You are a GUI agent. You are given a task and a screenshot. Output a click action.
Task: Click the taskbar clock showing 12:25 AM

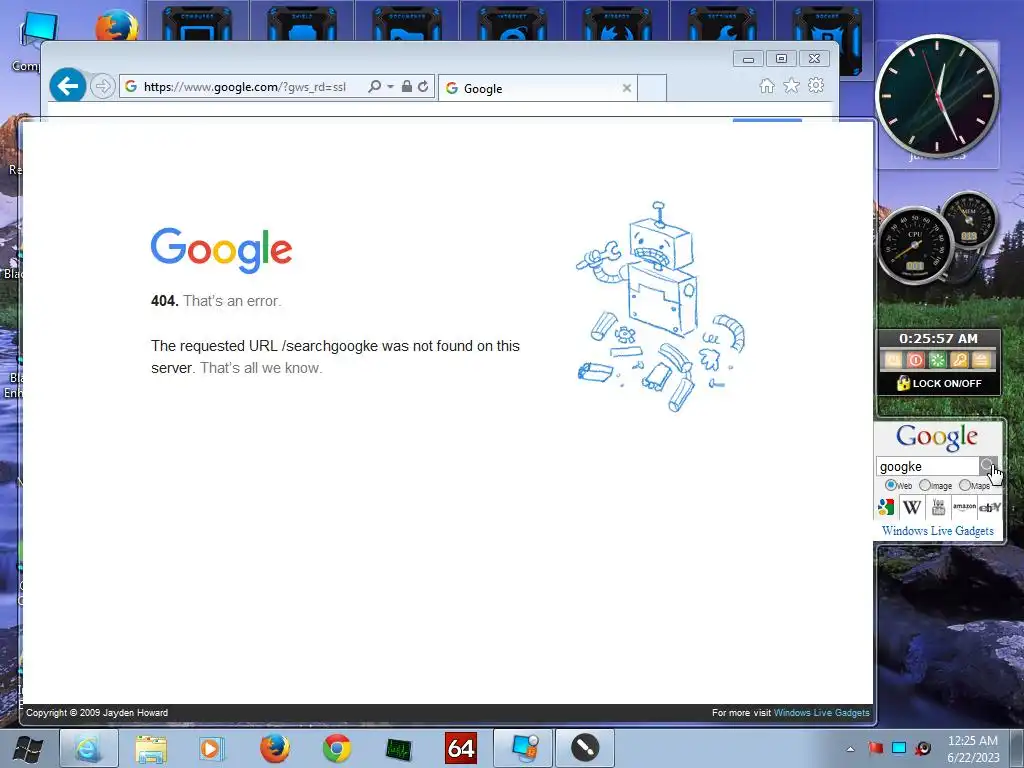tap(973, 748)
